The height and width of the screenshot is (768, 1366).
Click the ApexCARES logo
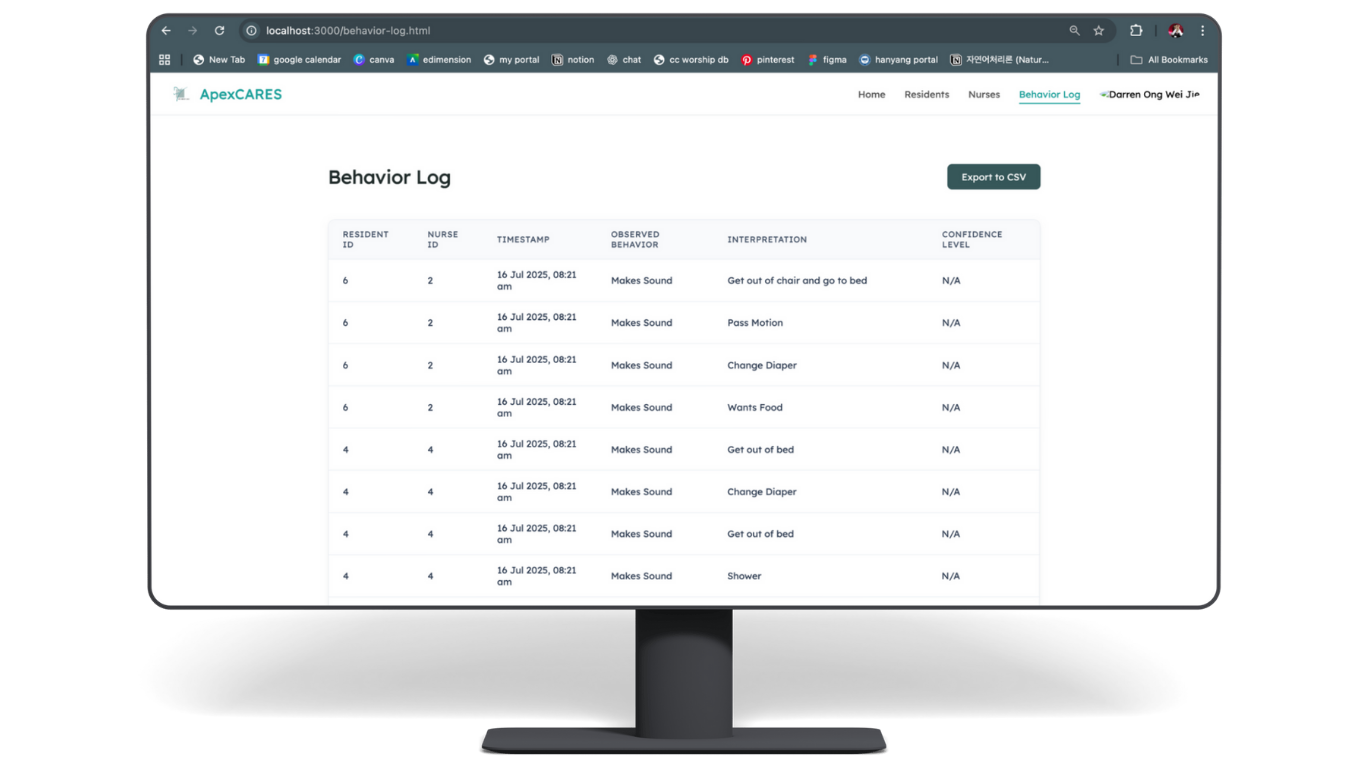pyautogui.click(x=228, y=95)
